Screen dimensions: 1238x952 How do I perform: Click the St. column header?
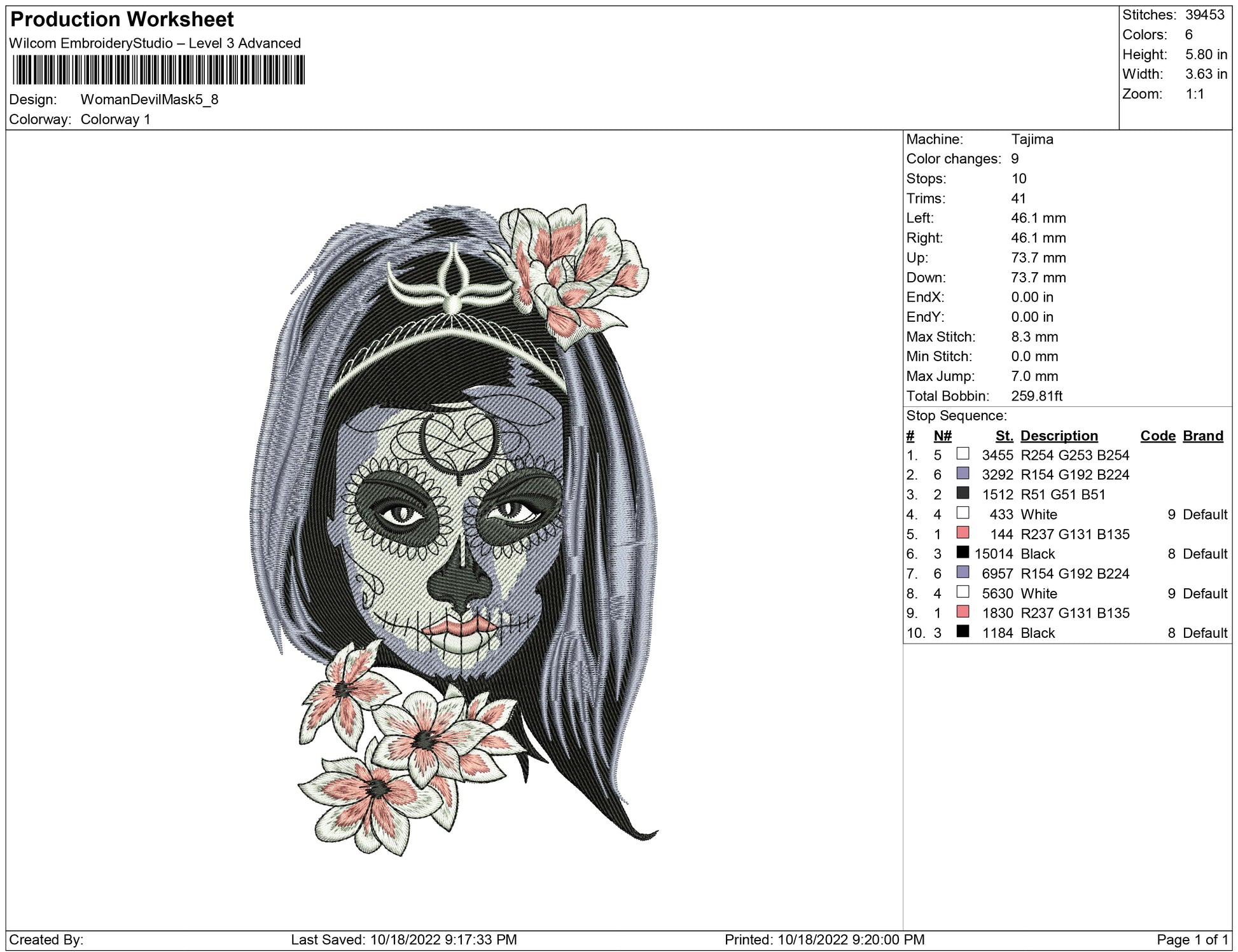1004,436
